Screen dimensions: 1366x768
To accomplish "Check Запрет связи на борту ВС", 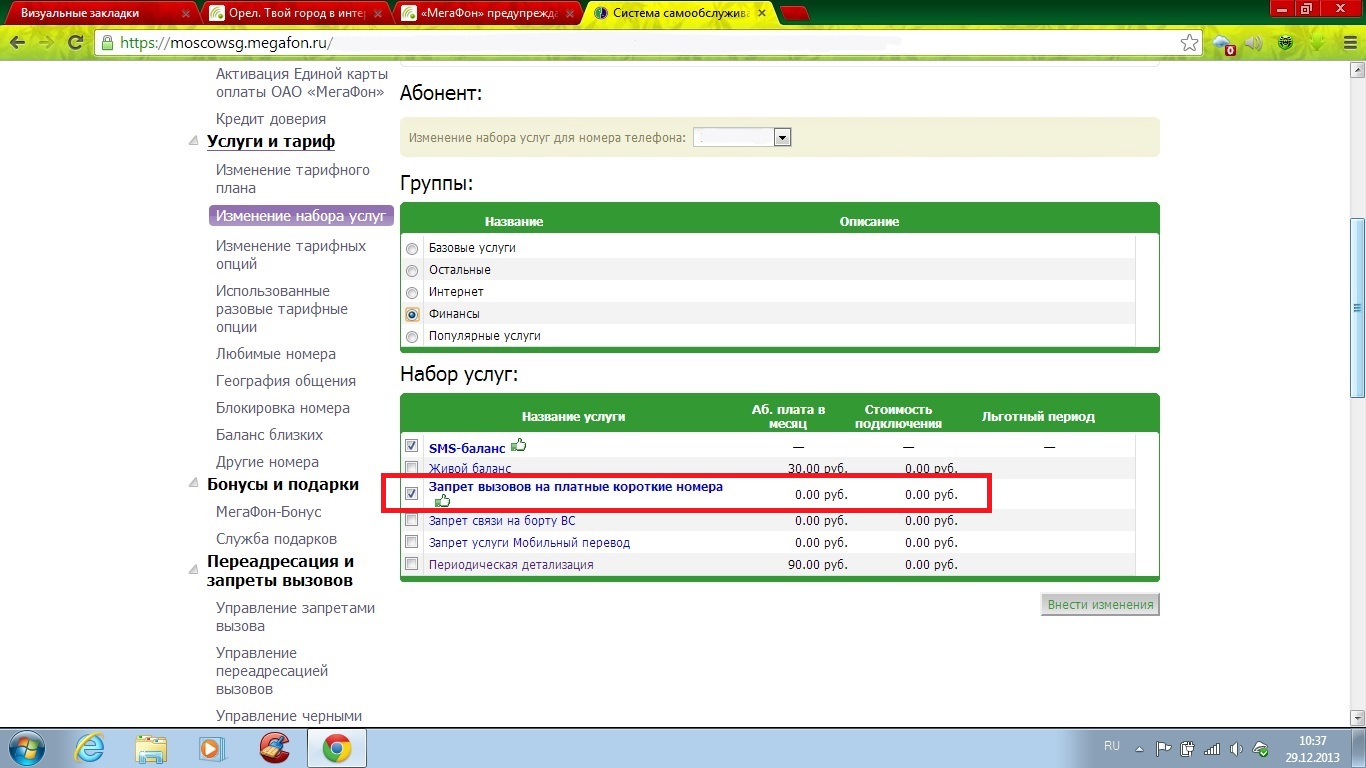I will [411, 520].
